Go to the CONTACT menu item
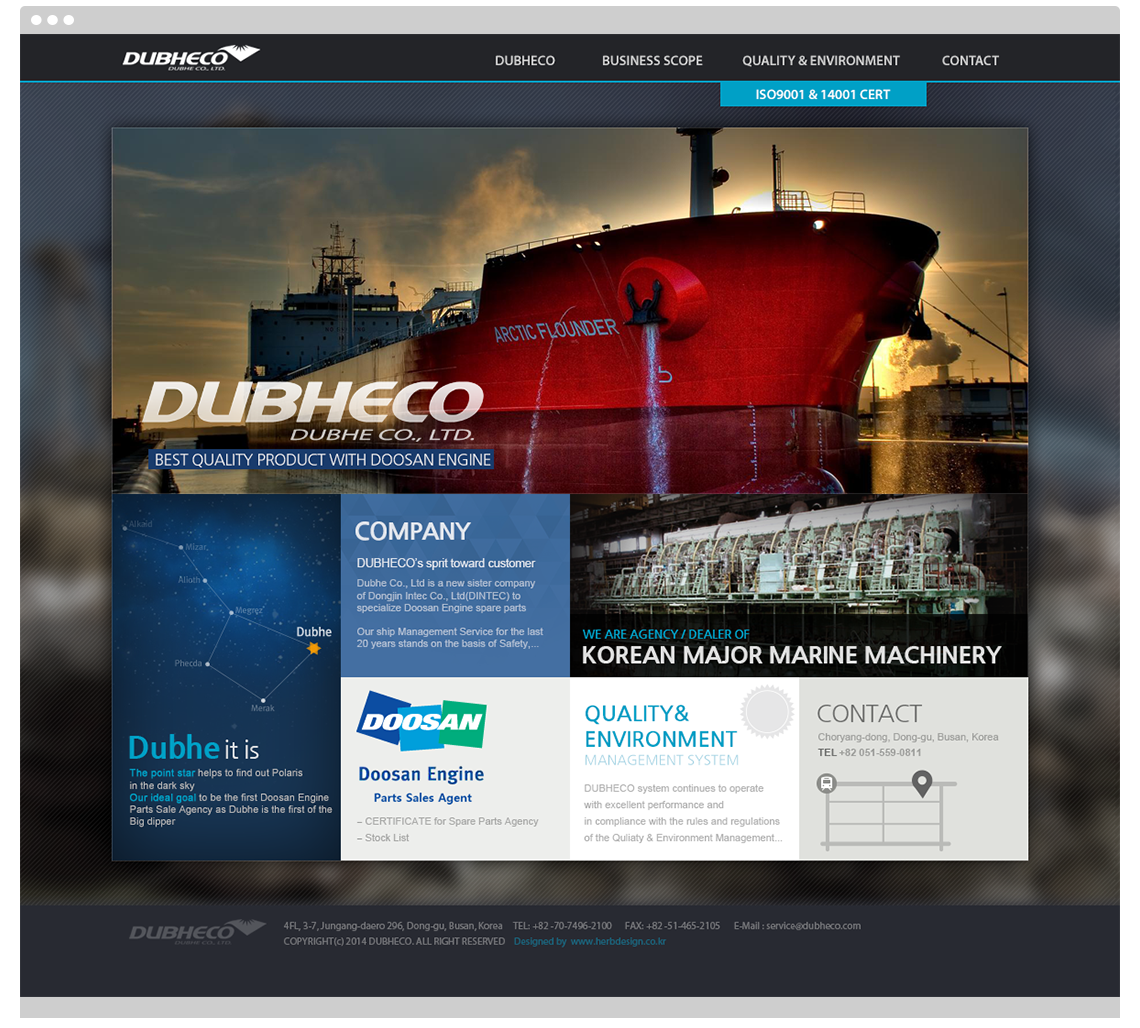The width and height of the screenshot is (1140, 1028). tap(970, 60)
